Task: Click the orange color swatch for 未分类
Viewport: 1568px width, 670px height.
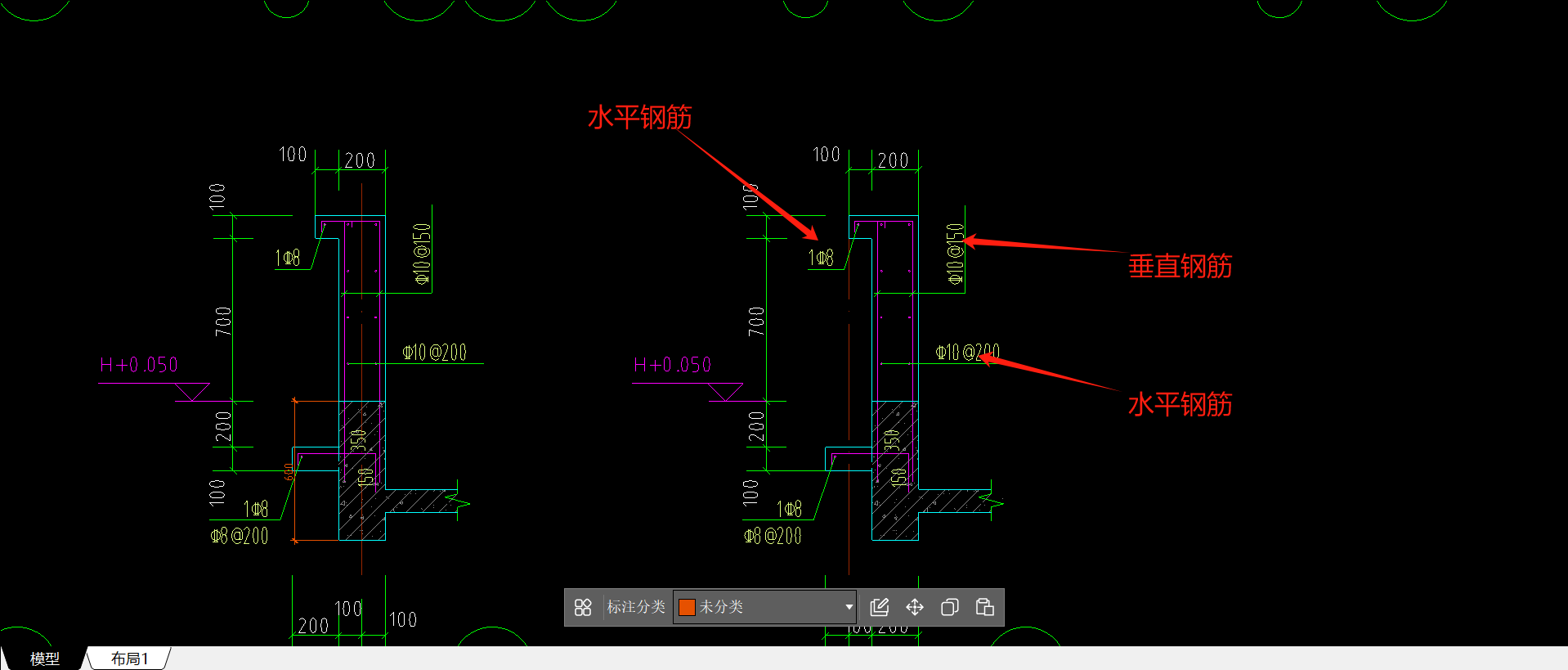Action: [x=687, y=607]
